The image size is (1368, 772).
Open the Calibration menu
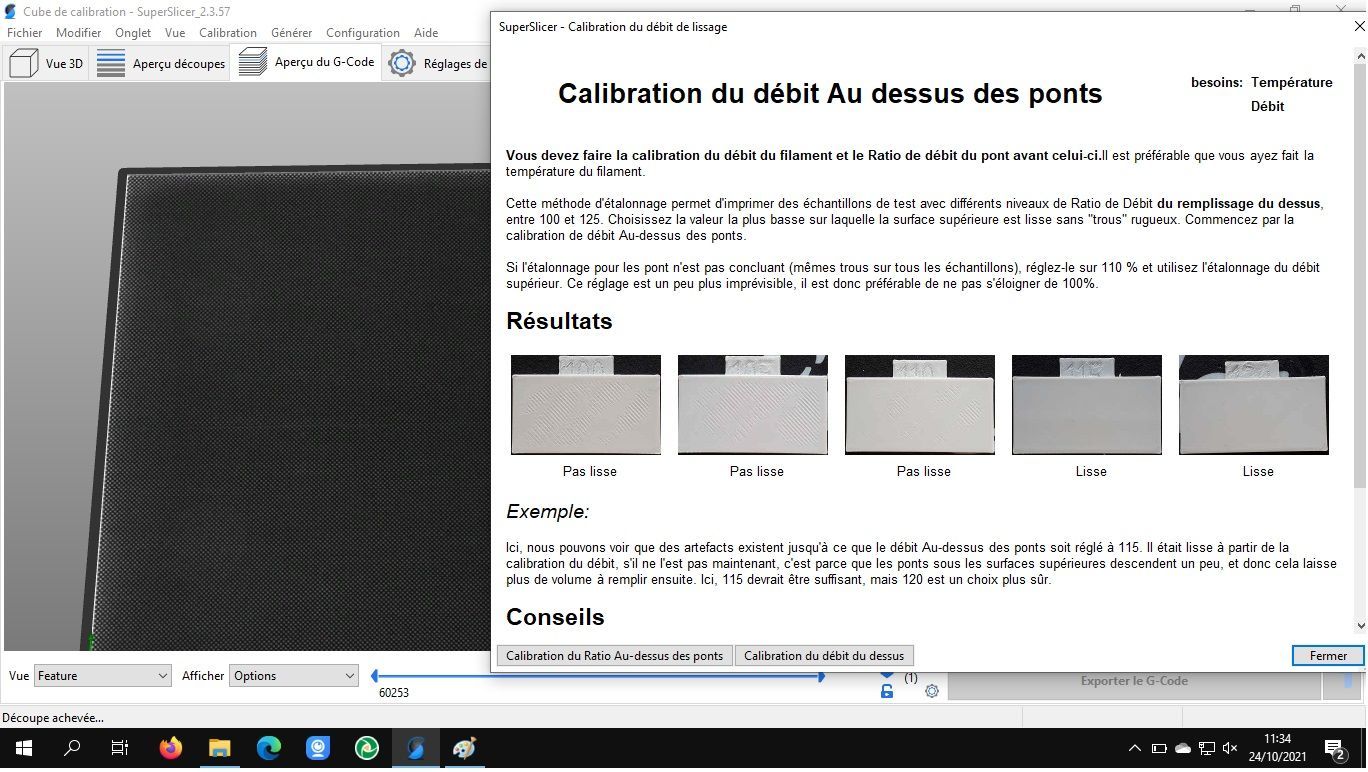click(x=228, y=32)
